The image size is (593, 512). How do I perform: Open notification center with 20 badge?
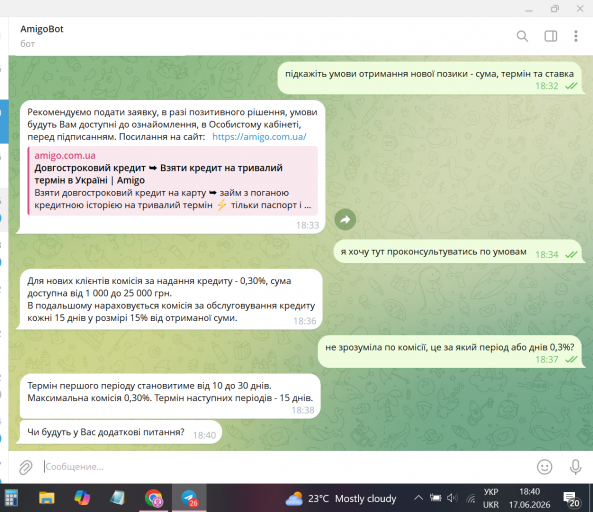click(x=571, y=499)
